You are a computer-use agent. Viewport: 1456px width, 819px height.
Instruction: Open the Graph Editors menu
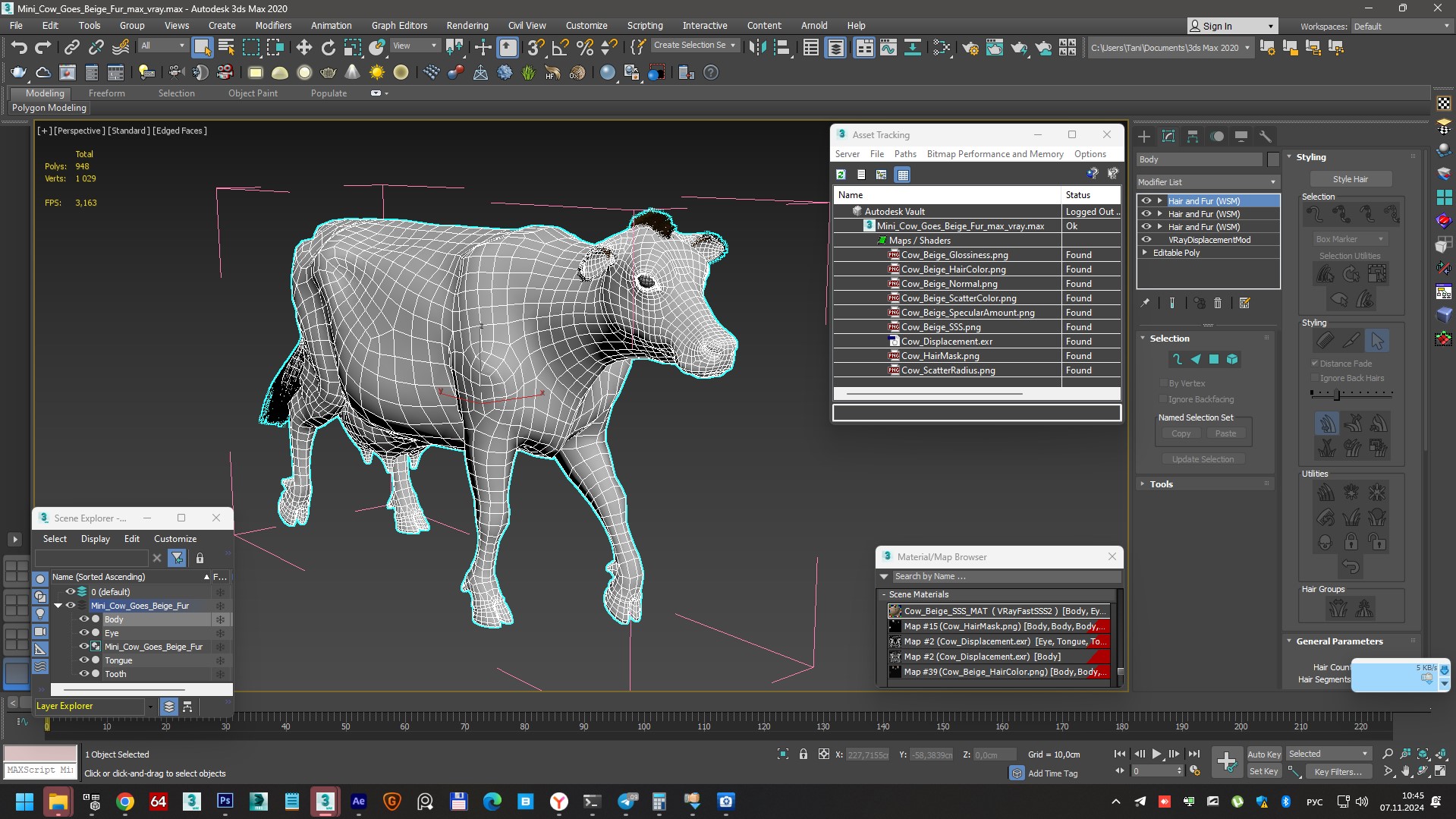pos(399,25)
